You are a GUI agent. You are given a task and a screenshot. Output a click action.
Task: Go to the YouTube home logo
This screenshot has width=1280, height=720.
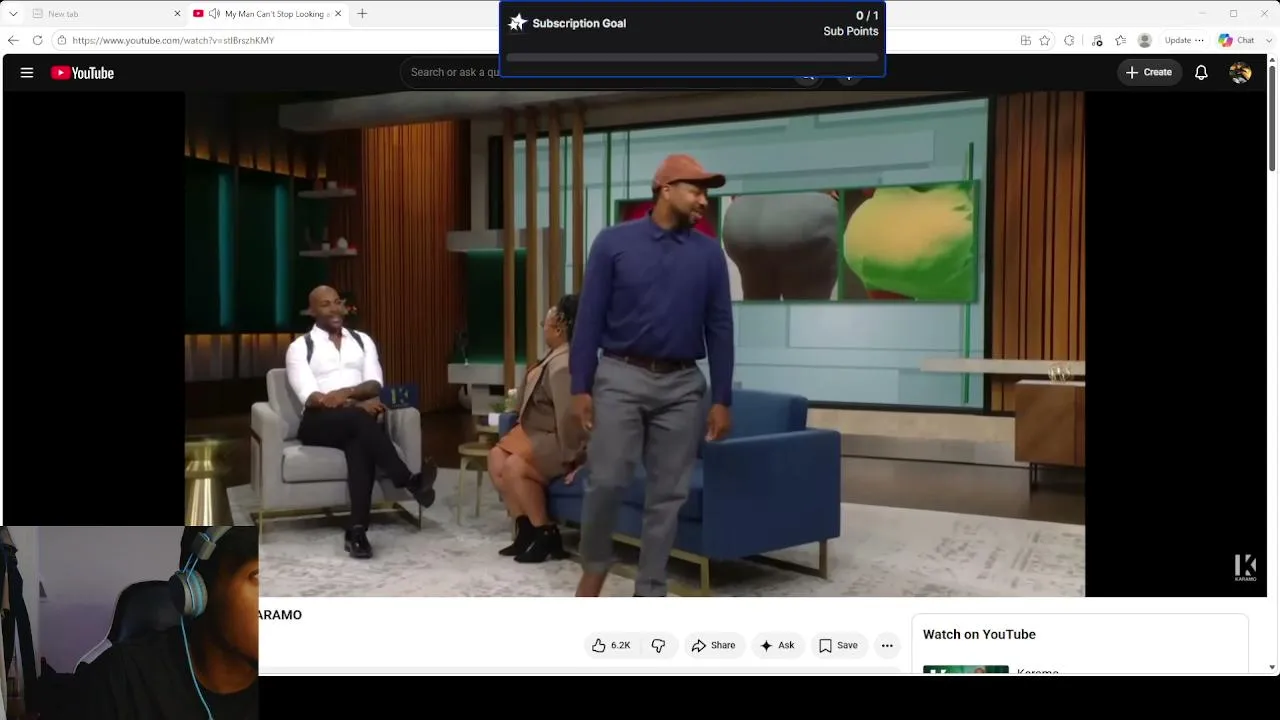click(x=82, y=73)
